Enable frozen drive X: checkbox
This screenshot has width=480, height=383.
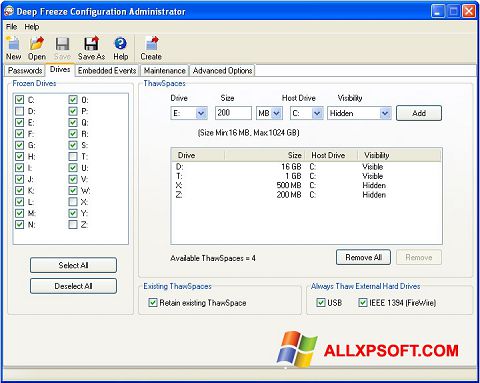[x=73, y=202]
